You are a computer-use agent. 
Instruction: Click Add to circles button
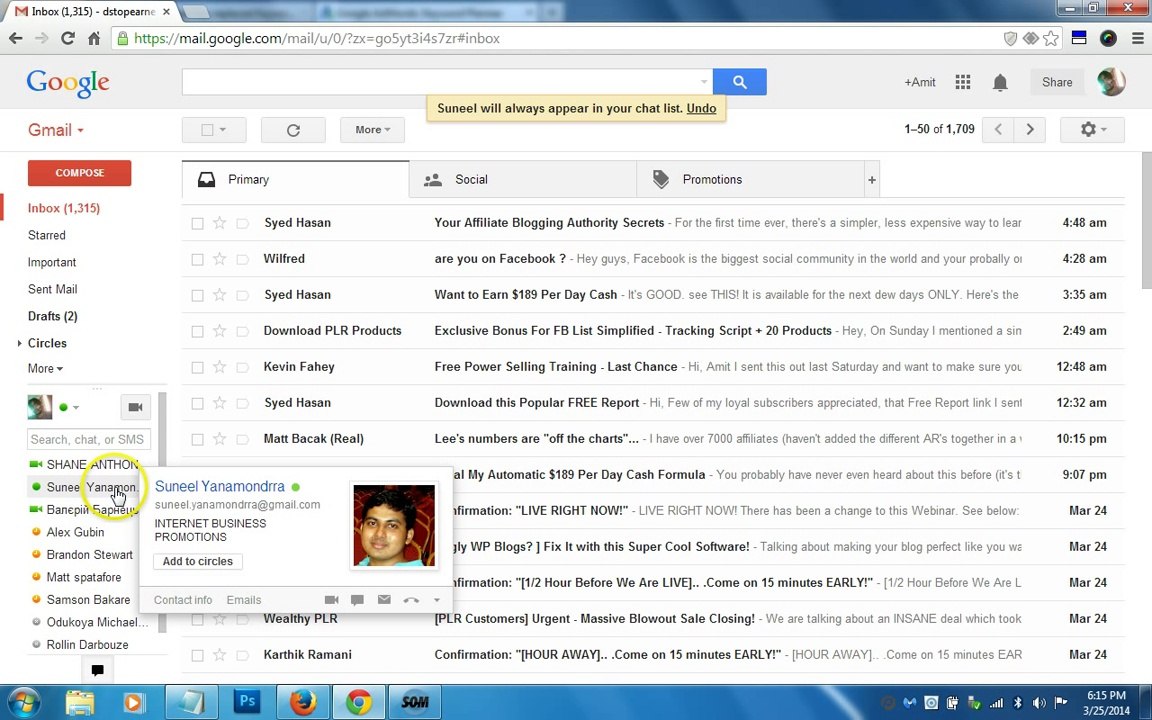(x=198, y=561)
